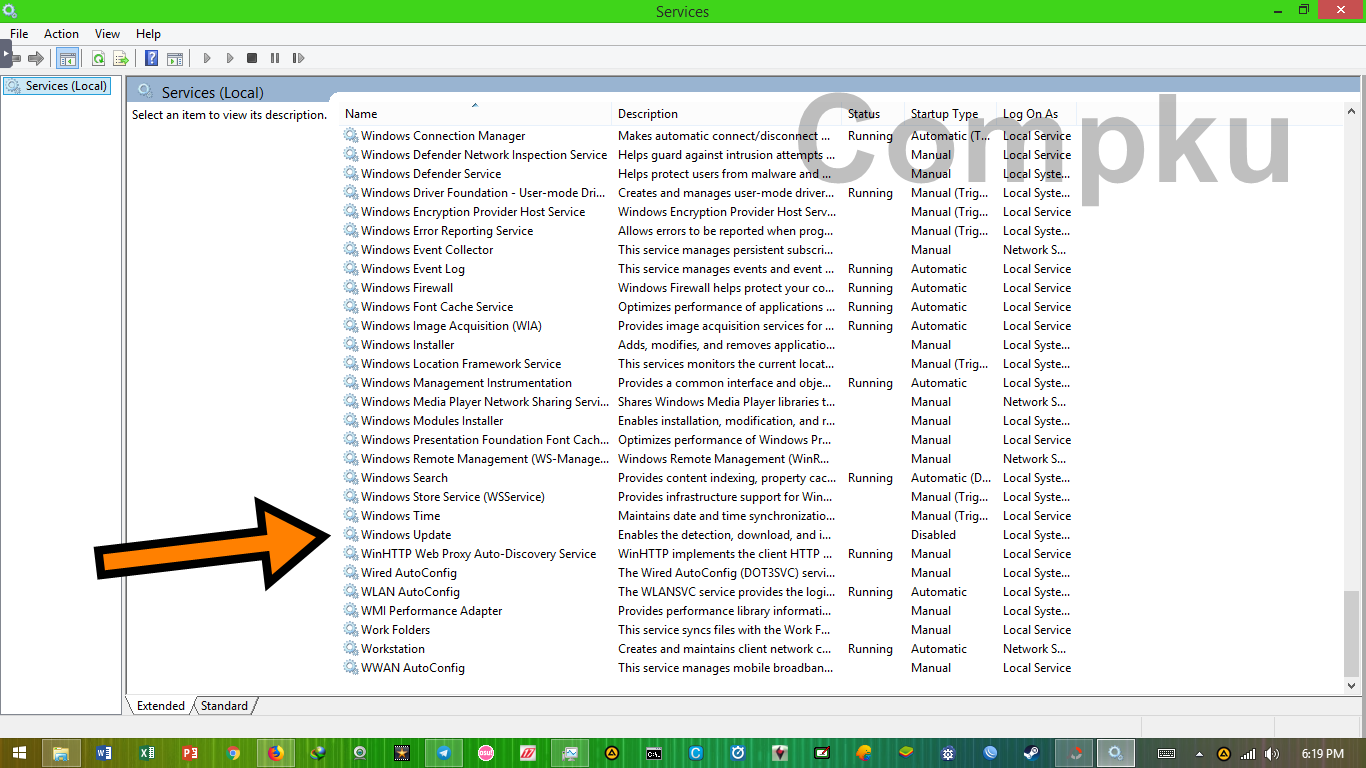Click the gear icon beside Workstation
Viewport: 1366px width, 768px height.
pyautogui.click(x=351, y=649)
